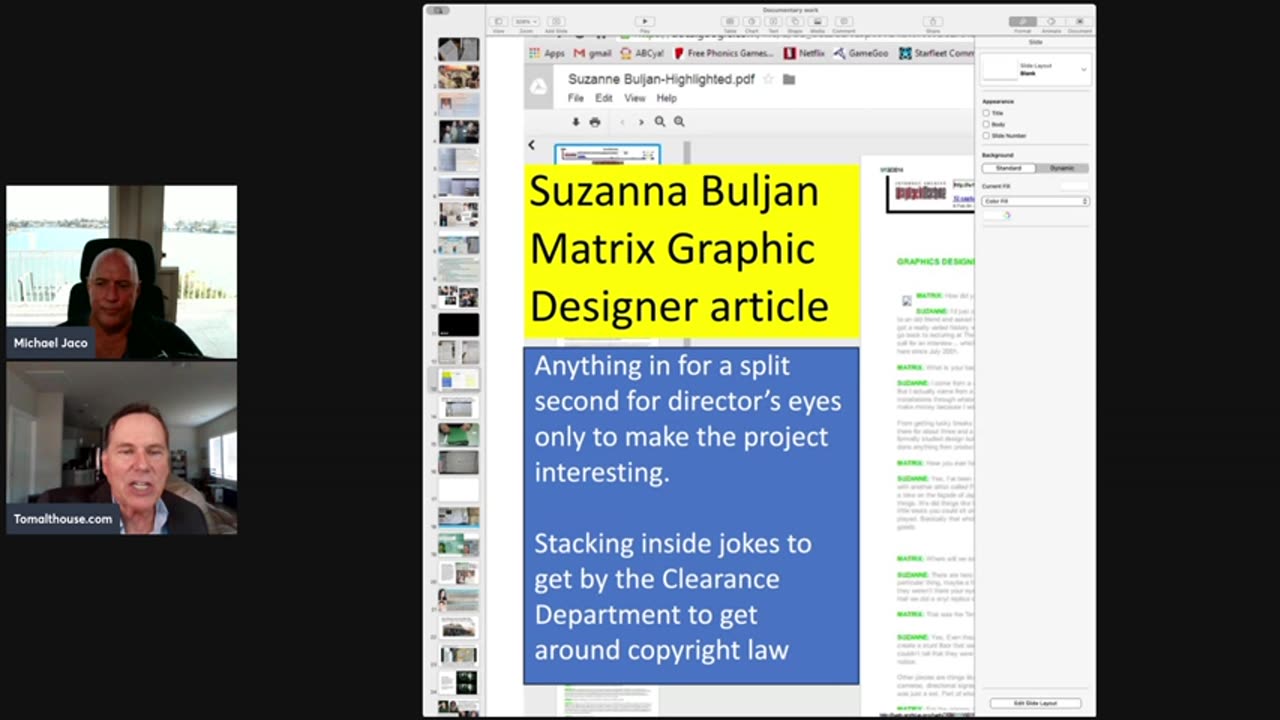Expand the Slide Layout chooser chevron
Viewport: 1280px width, 720px height.
pos(1083,69)
